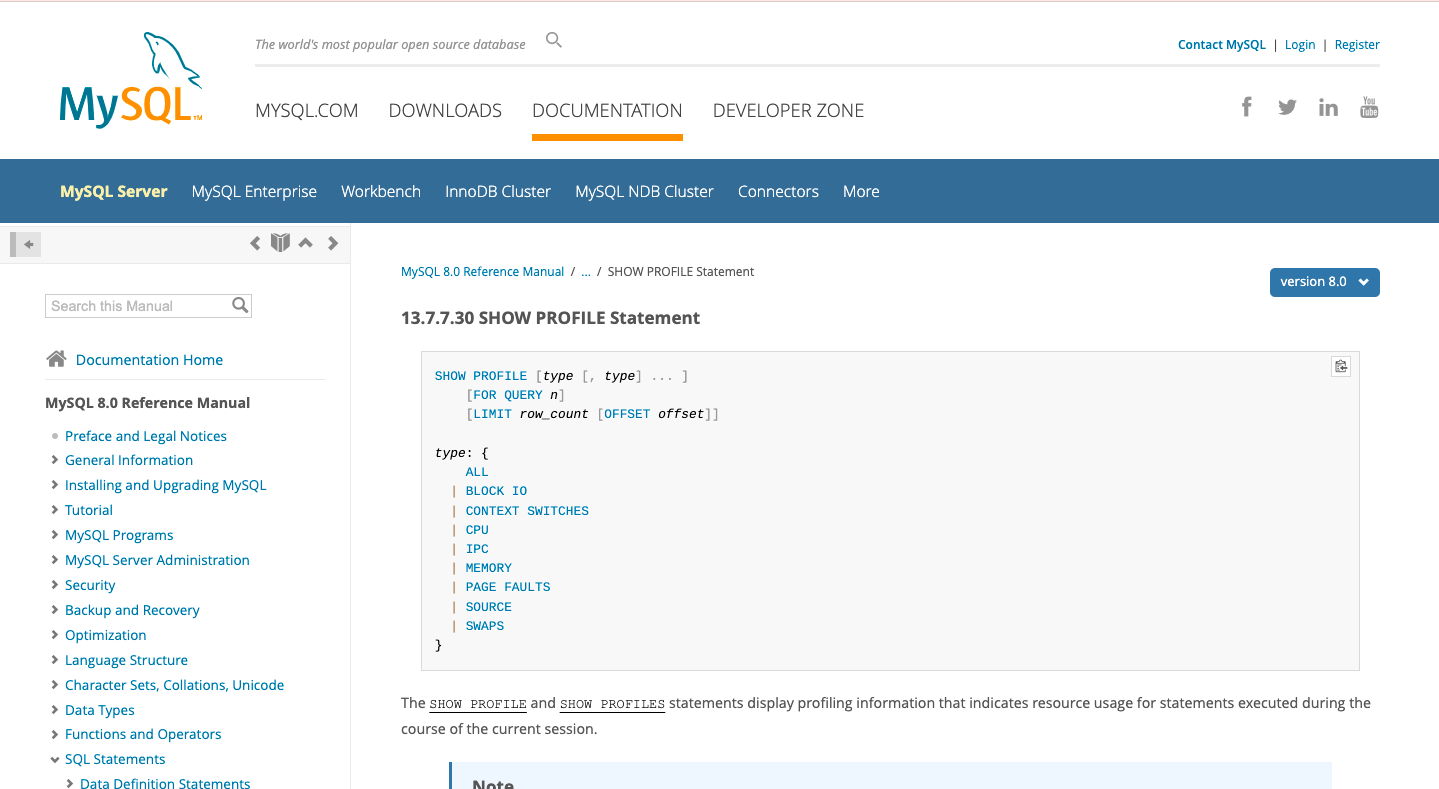The width and height of the screenshot is (1439, 789).
Task: Submit the manual search magnifier icon
Action: pyautogui.click(x=240, y=305)
